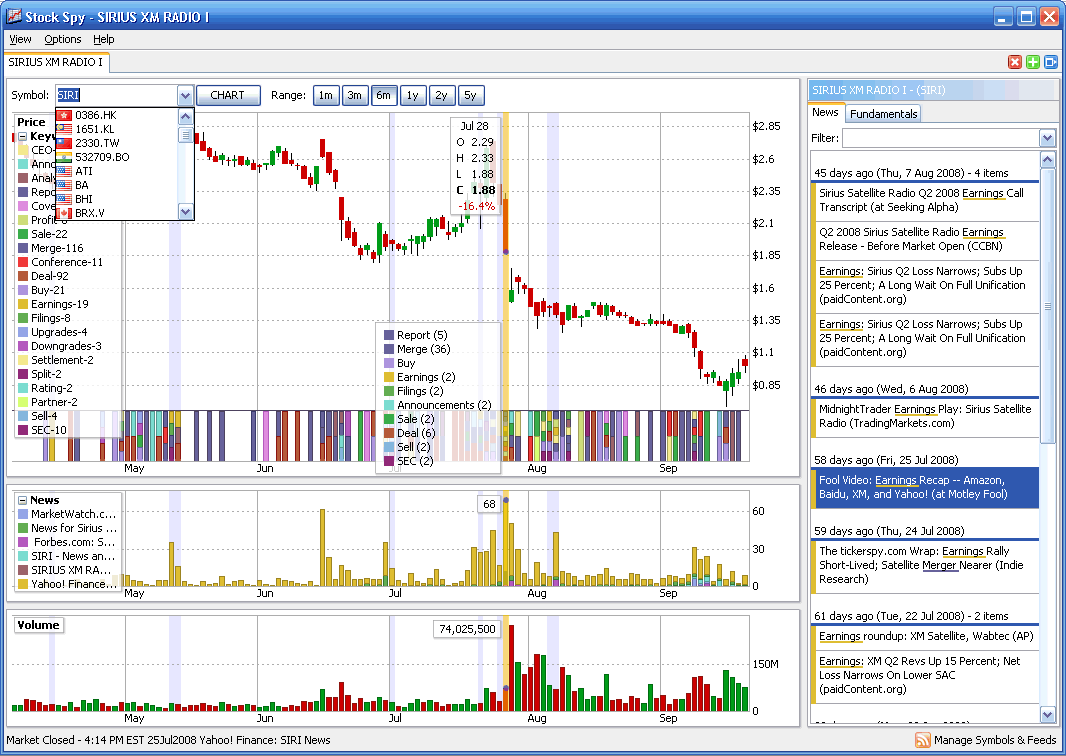Click Manage Symbols & Feeds link

click(995, 740)
